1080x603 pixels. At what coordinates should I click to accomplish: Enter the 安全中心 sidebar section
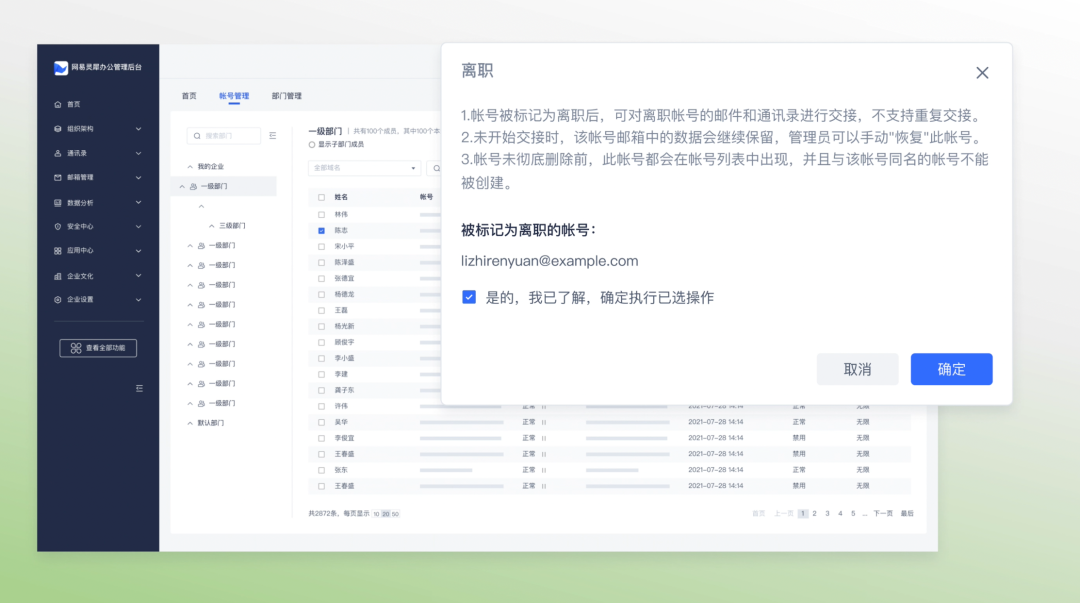click(x=77, y=226)
